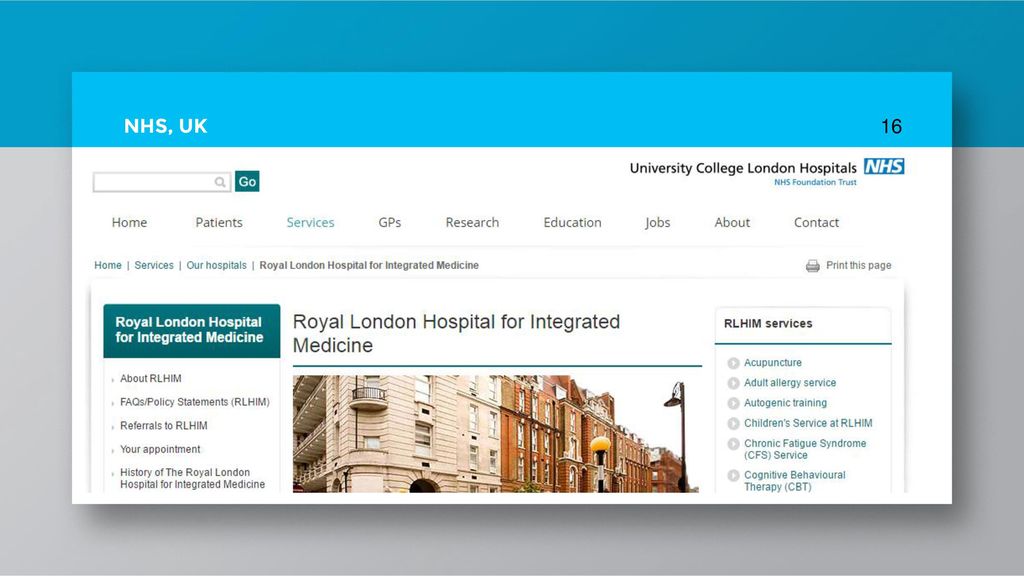Click inside the search text field
Screen dimensions: 1024x576
pos(154,182)
